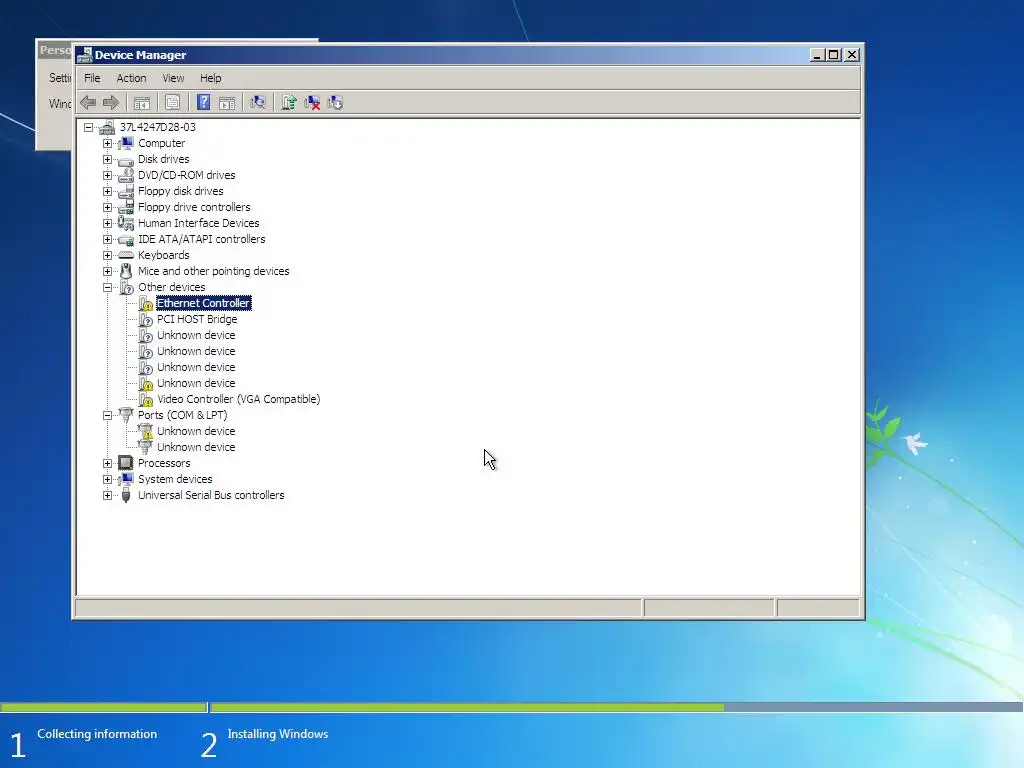Screen dimensions: 1024x768
Task: Toggle Show/Hide Action Pane toolbar icon
Action: [227, 103]
